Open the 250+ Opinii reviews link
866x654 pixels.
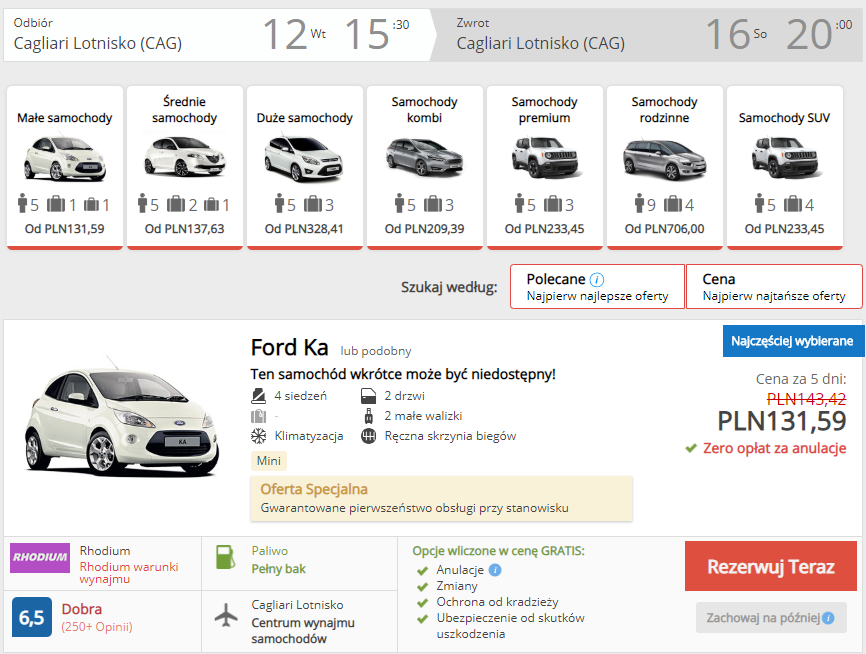click(96, 627)
